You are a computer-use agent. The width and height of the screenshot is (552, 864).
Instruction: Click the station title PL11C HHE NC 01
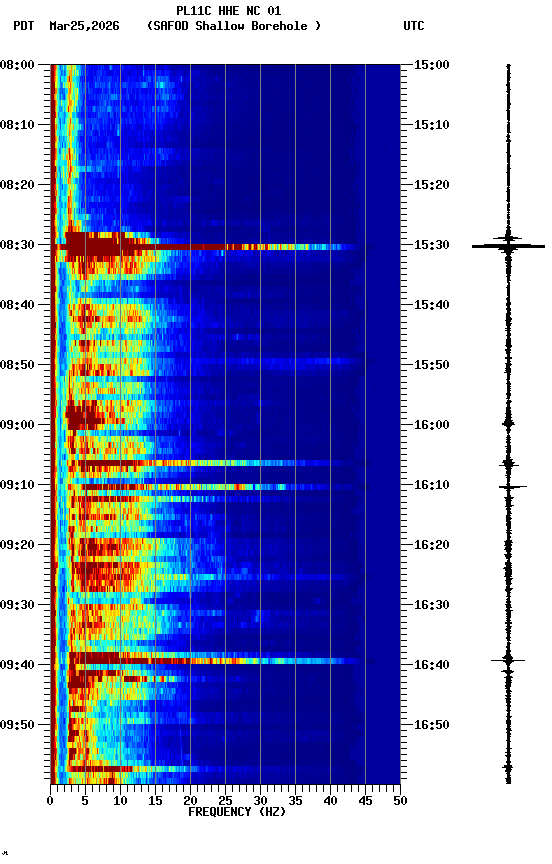[x=229, y=11]
